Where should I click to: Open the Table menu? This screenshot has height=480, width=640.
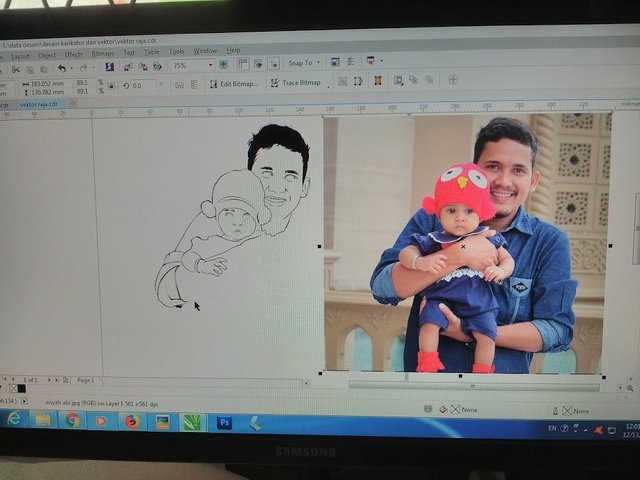click(151, 52)
